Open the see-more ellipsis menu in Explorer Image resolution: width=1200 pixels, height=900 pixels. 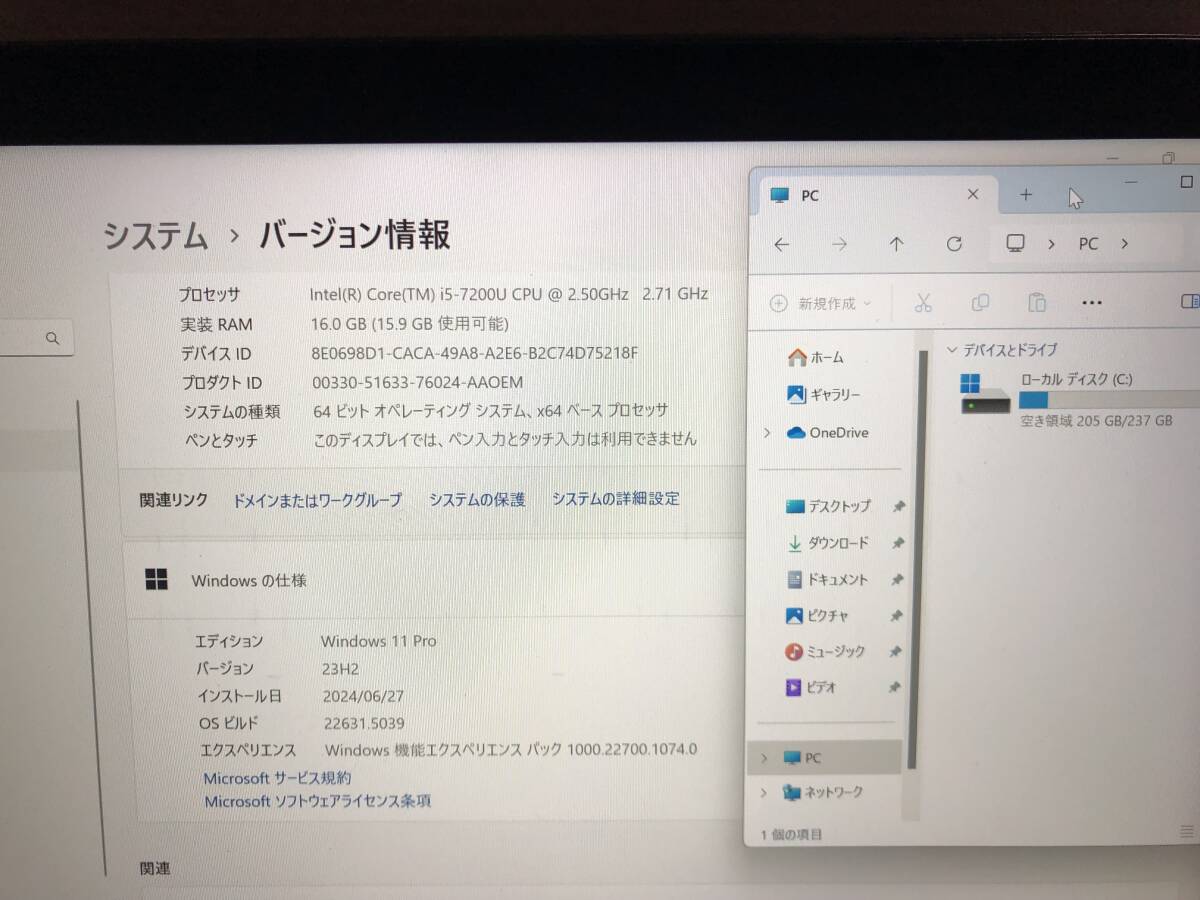pyautogui.click(x=1092, y=303)
